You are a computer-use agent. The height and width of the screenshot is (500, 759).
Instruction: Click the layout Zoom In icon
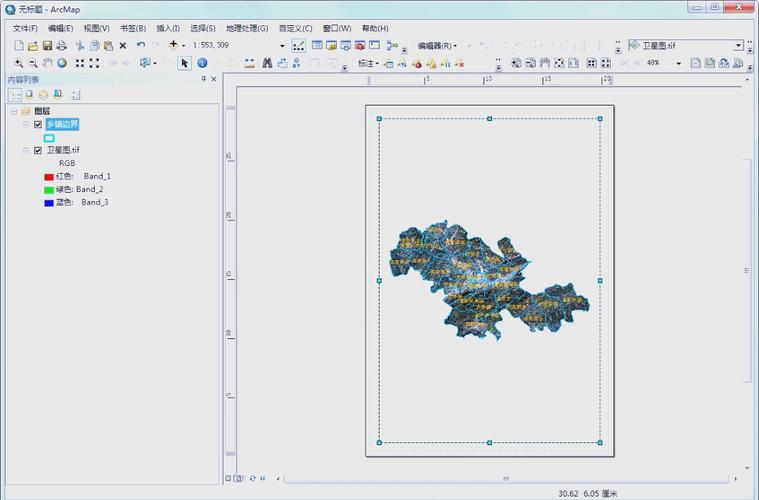516,63
